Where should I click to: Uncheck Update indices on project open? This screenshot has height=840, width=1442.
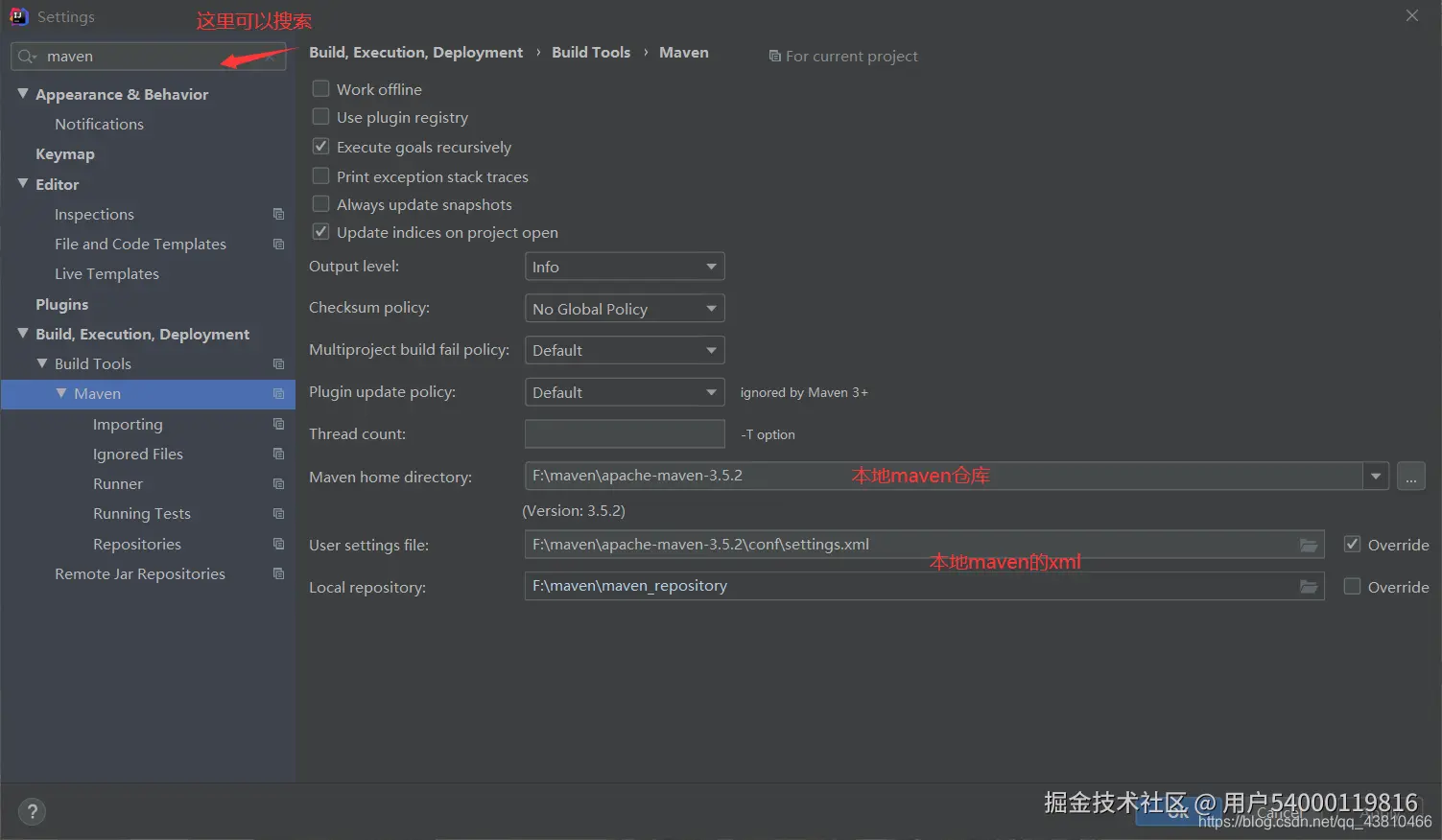coord(321,232)
